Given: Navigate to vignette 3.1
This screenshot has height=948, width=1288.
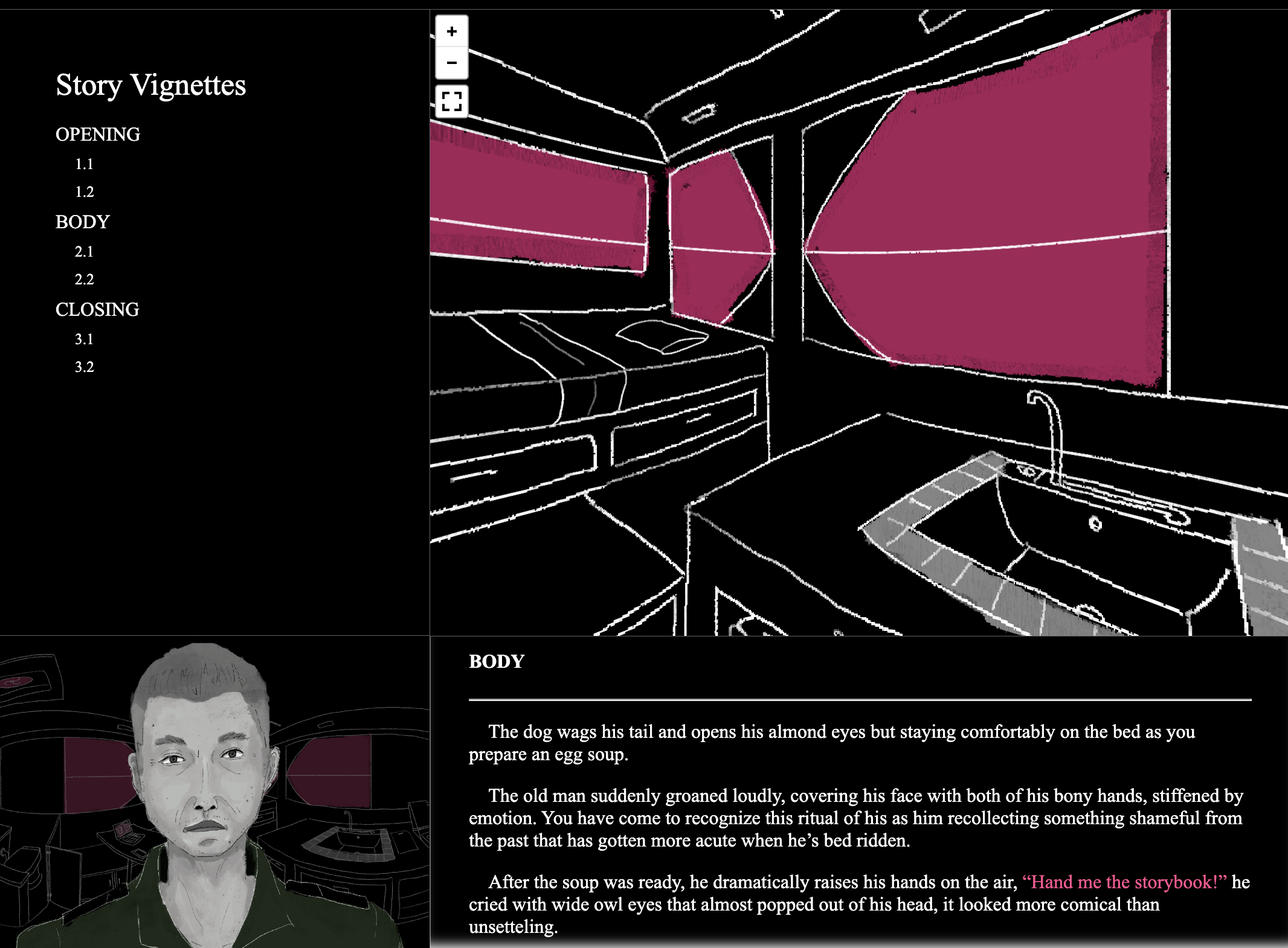Looking at the screenshot, I should [x=84, y=339].
